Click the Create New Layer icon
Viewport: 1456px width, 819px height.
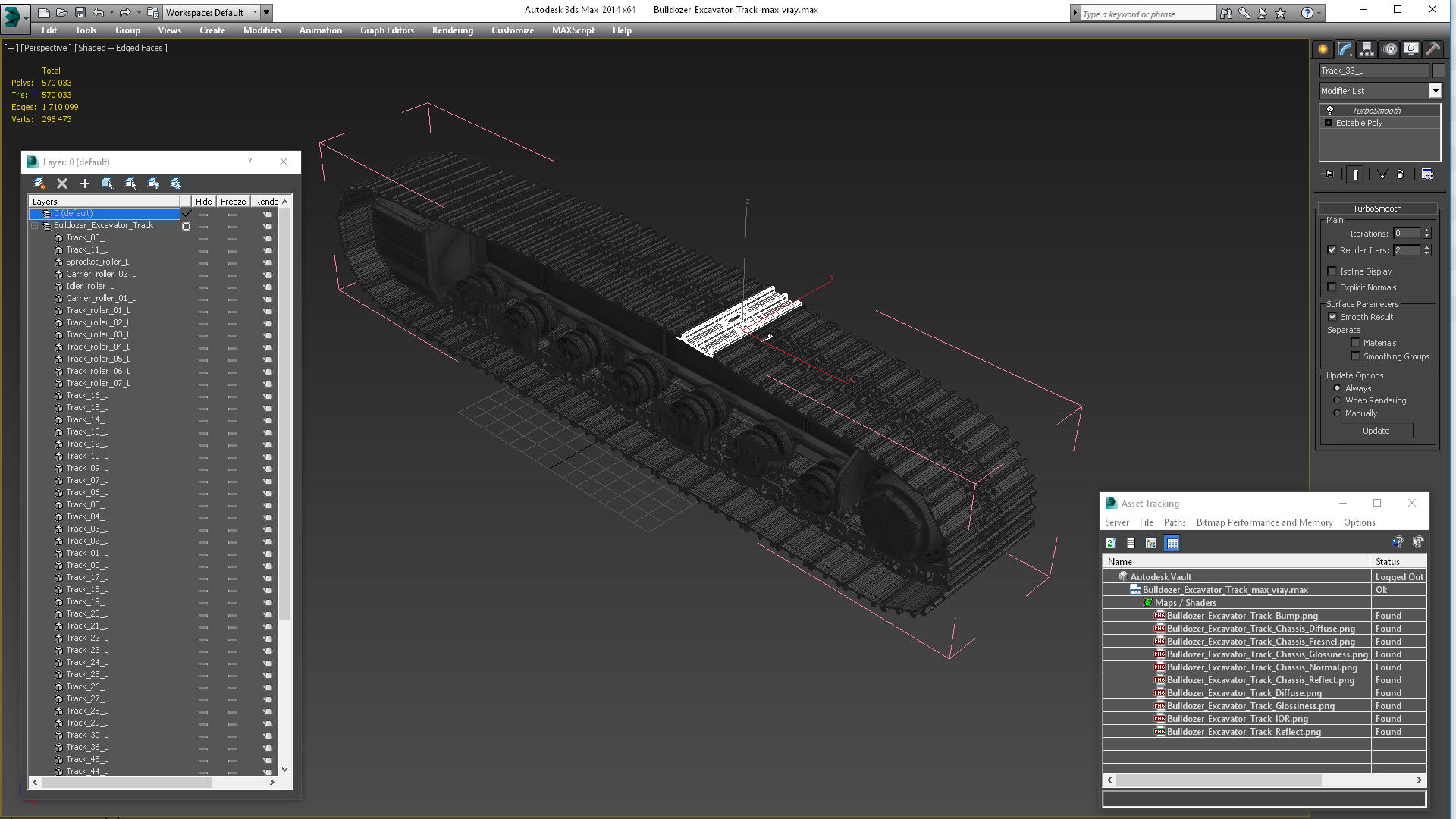(39, 184)
